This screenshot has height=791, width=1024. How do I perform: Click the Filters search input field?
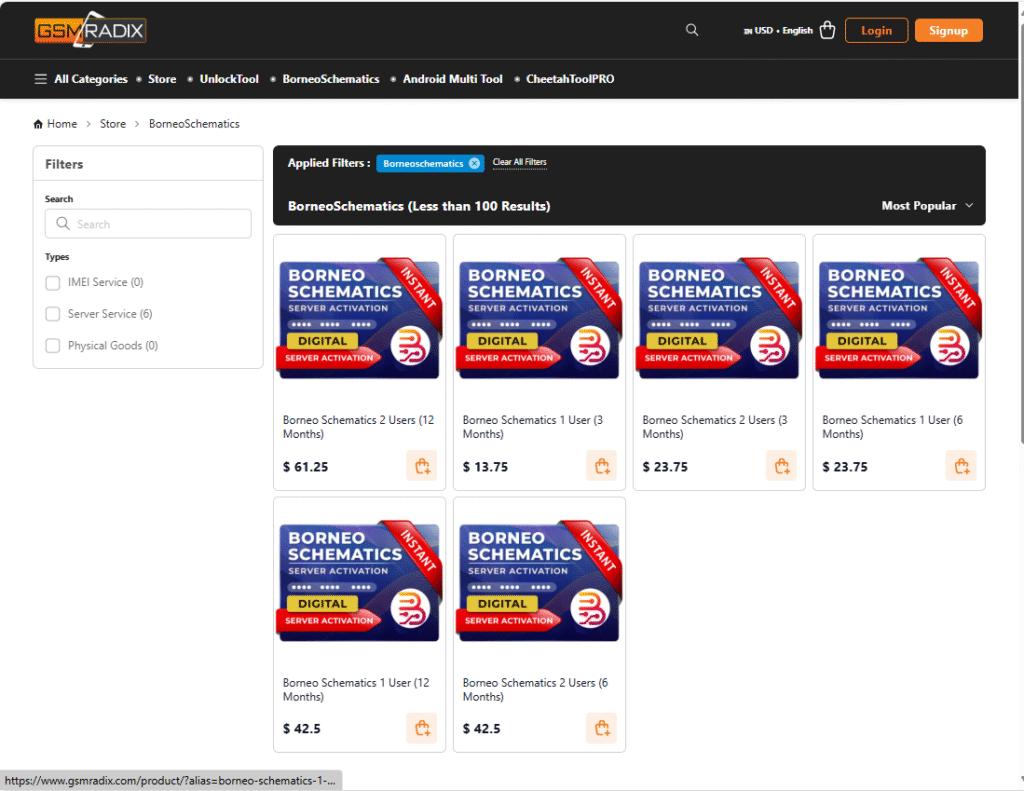point(148,224)
